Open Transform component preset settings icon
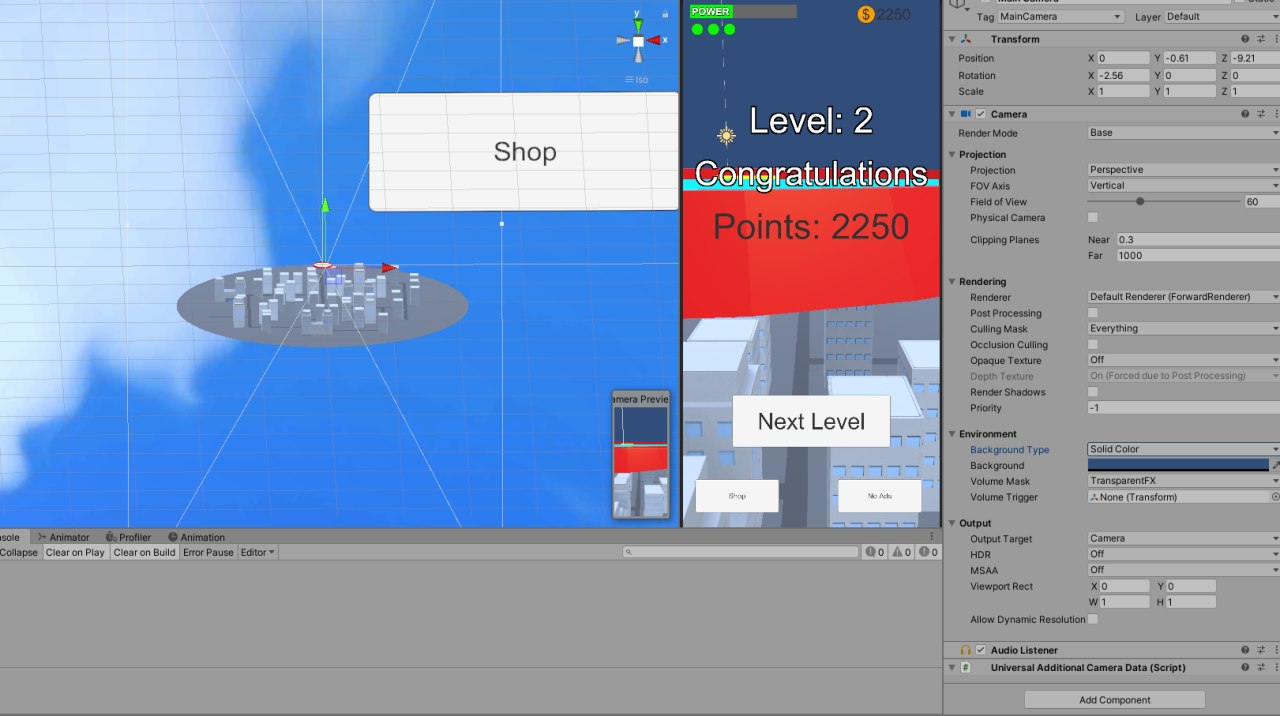1280x716 pixels. tap(1260, 39)
